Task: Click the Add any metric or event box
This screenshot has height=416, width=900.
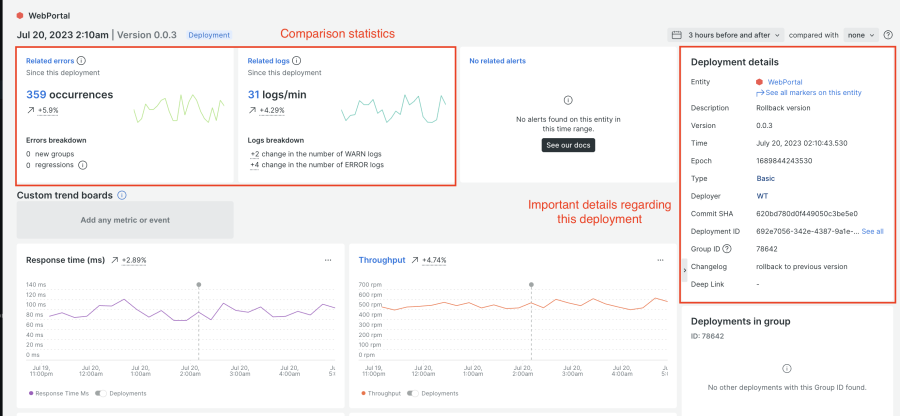Action: click(125, 220)
